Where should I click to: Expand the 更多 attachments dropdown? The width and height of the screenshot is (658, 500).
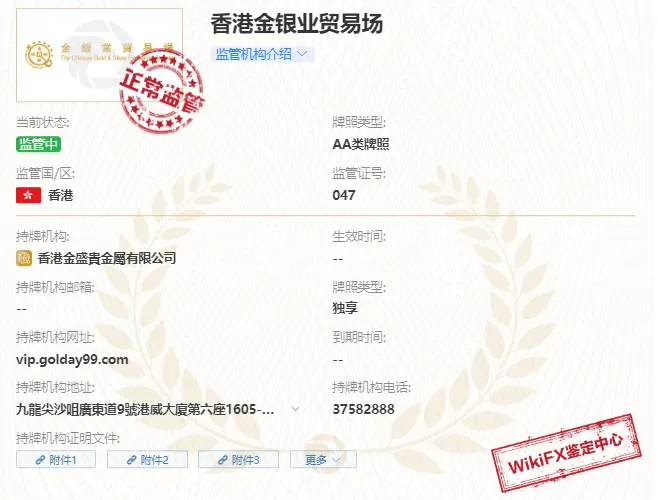(x=323, y=460)
